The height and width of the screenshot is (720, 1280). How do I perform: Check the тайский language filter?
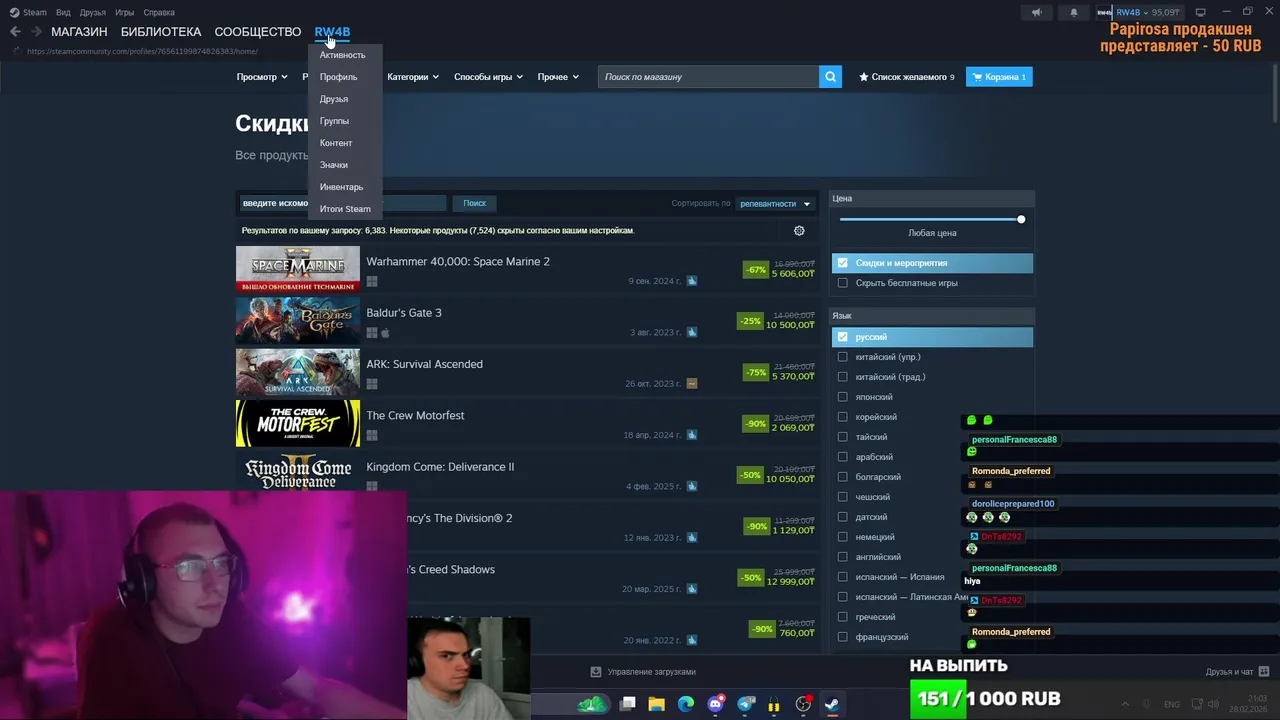pos(843,437)
